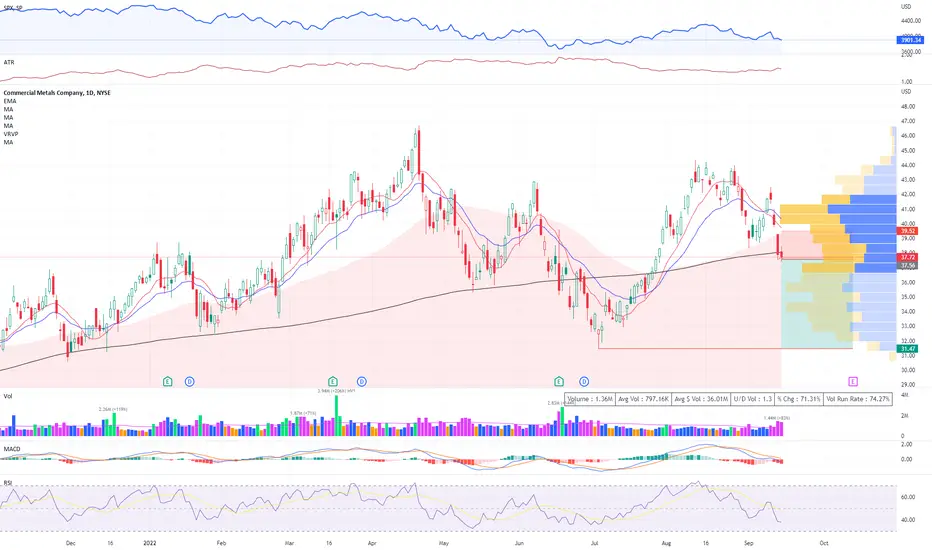This screenshot has width=932, height=550.
Task: Click the SPX price label 3901.34
Action: 909,40
